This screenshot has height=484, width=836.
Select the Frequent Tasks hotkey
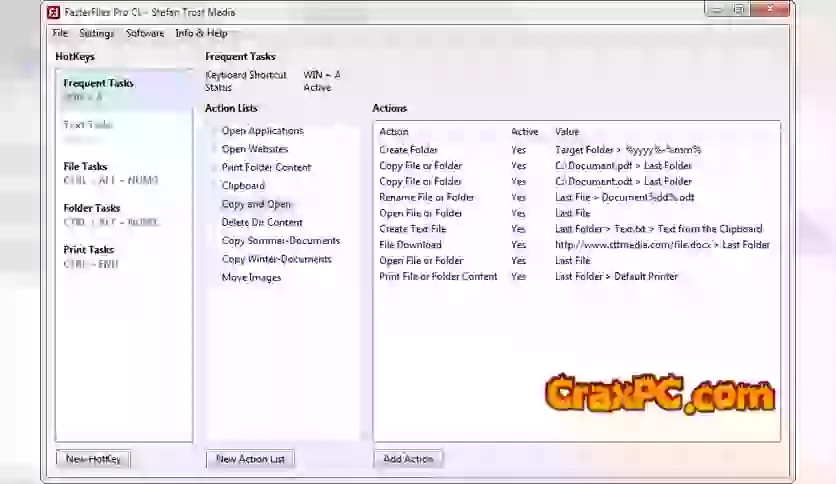[124, 90]
